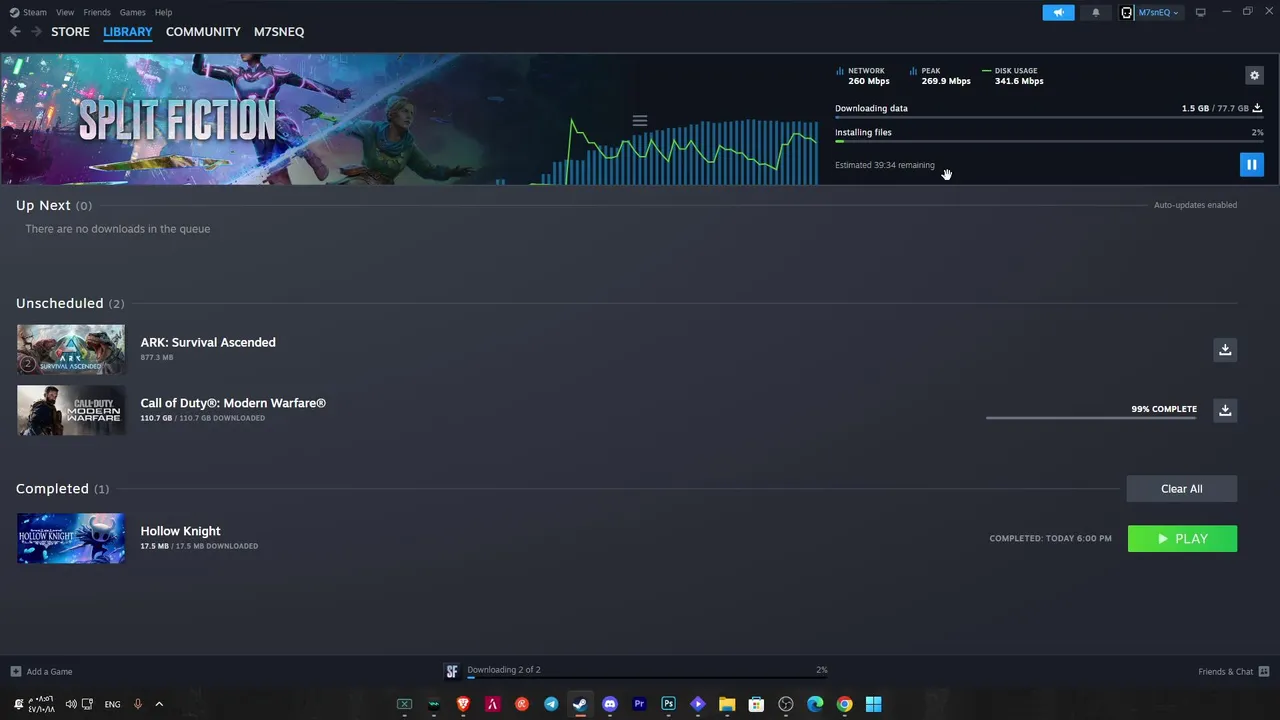1280x720 pixels.
Task: Switch to the STORE tab
Action: pyautogui.click(x=70, y=32)
